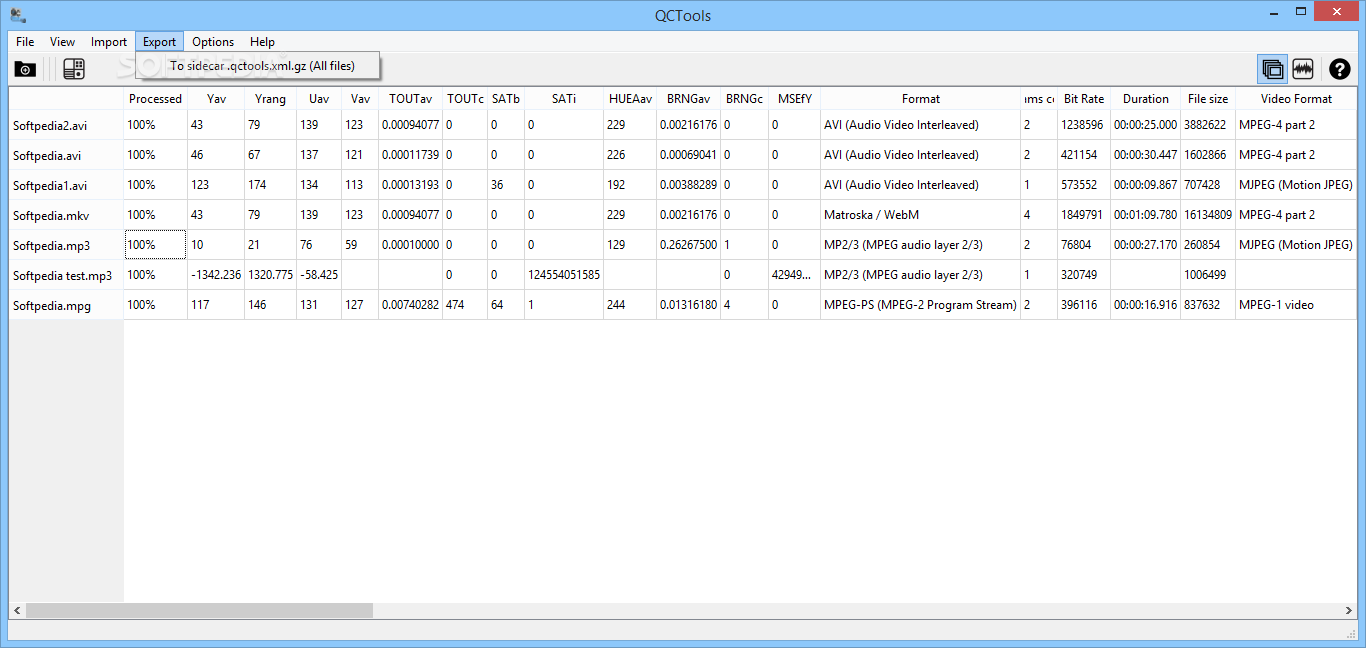Viewport: 1366px width, 648px height.
Task: Click the MPEG-1 video cell
Action: (1296, 305)
